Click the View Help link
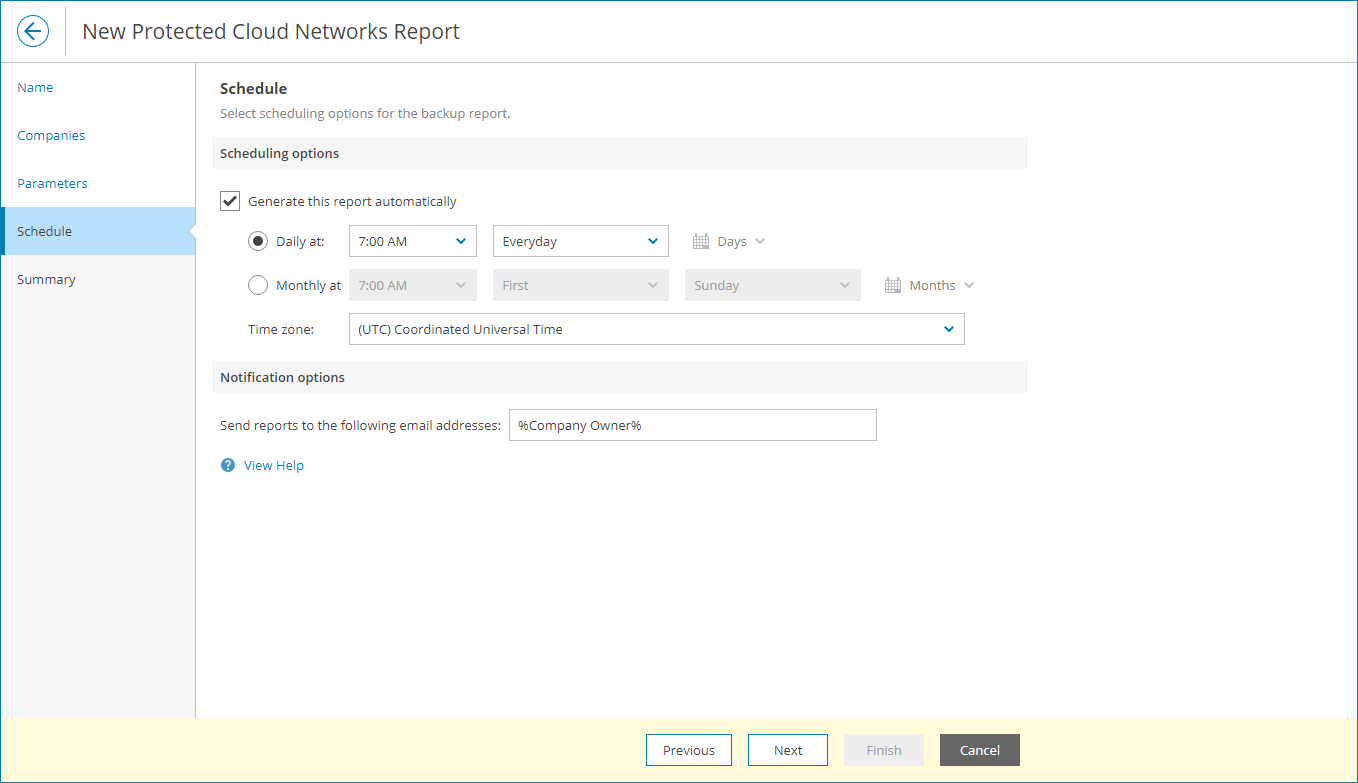The width and height of the screenshot is (1358, 783). [x=272, y=464]
